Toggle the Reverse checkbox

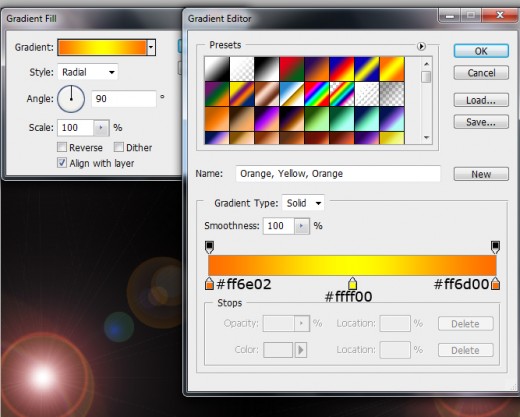[x=62, y=147]
